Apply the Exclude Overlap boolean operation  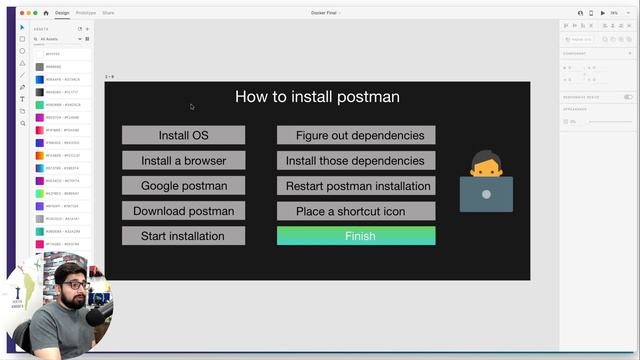[629, 39]
